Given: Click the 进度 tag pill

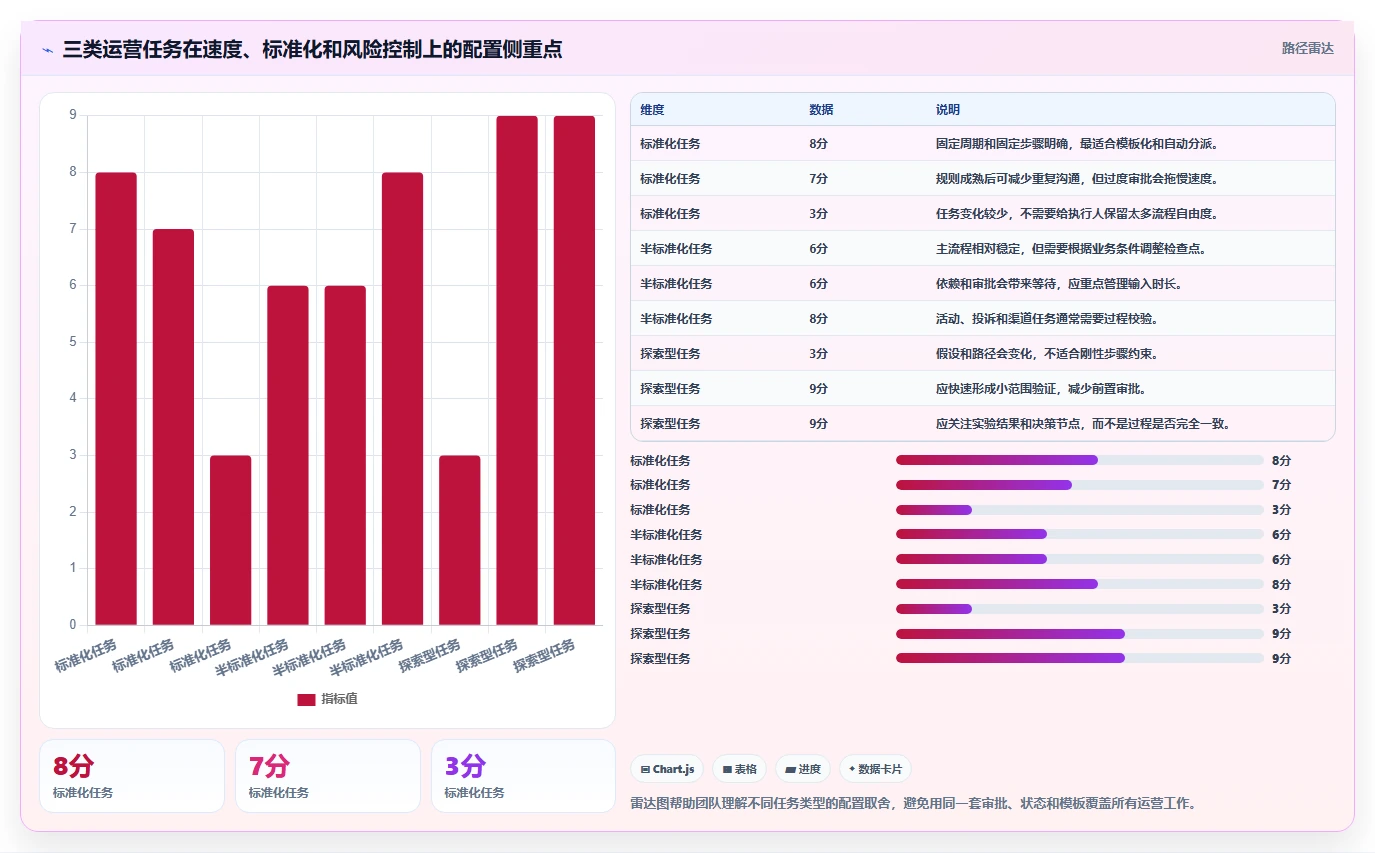Looking at the screenshot, I should pyautogui.click(x=803, y=769).
